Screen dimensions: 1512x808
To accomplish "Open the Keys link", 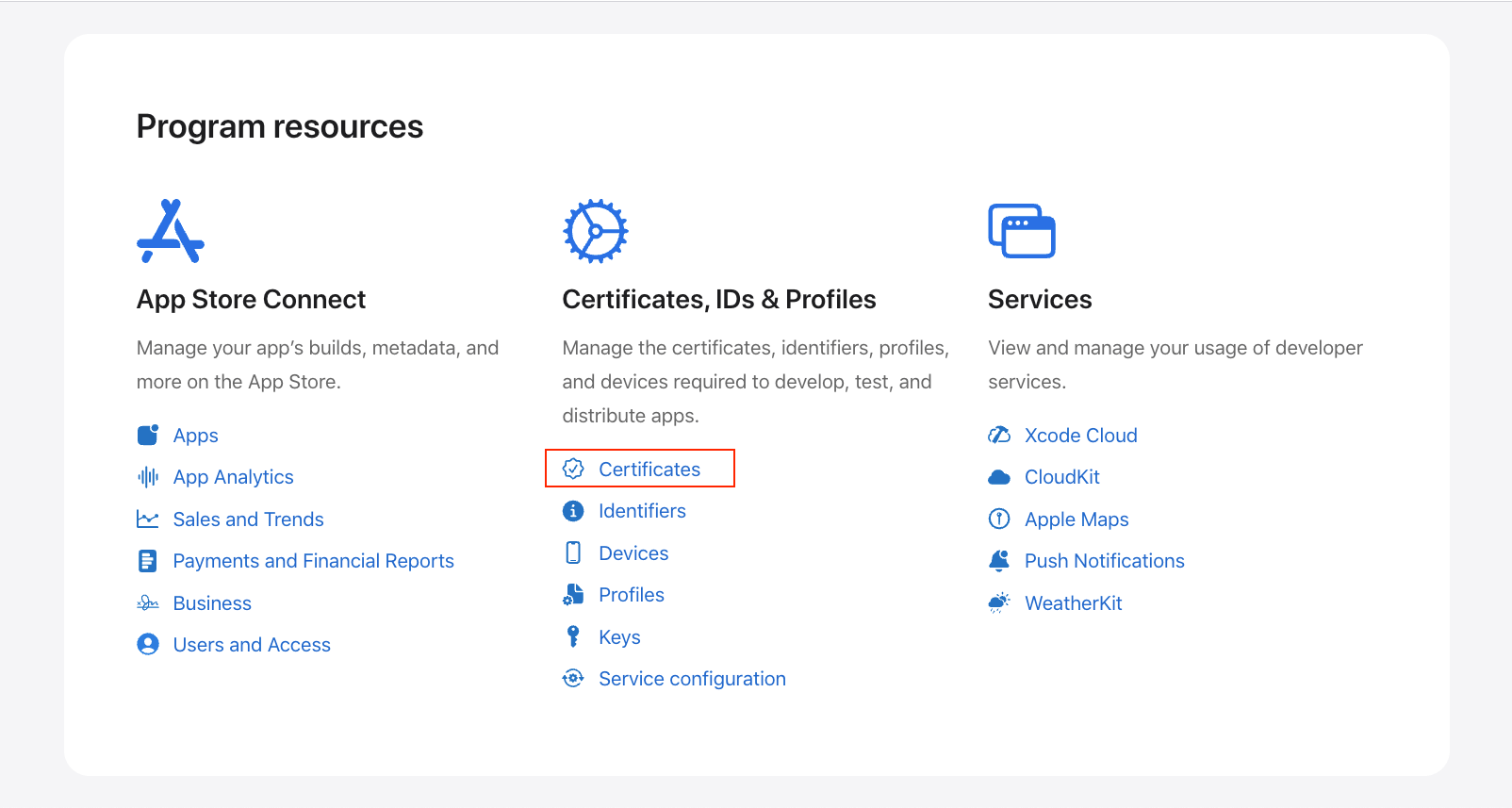I will tap(620, 637).
